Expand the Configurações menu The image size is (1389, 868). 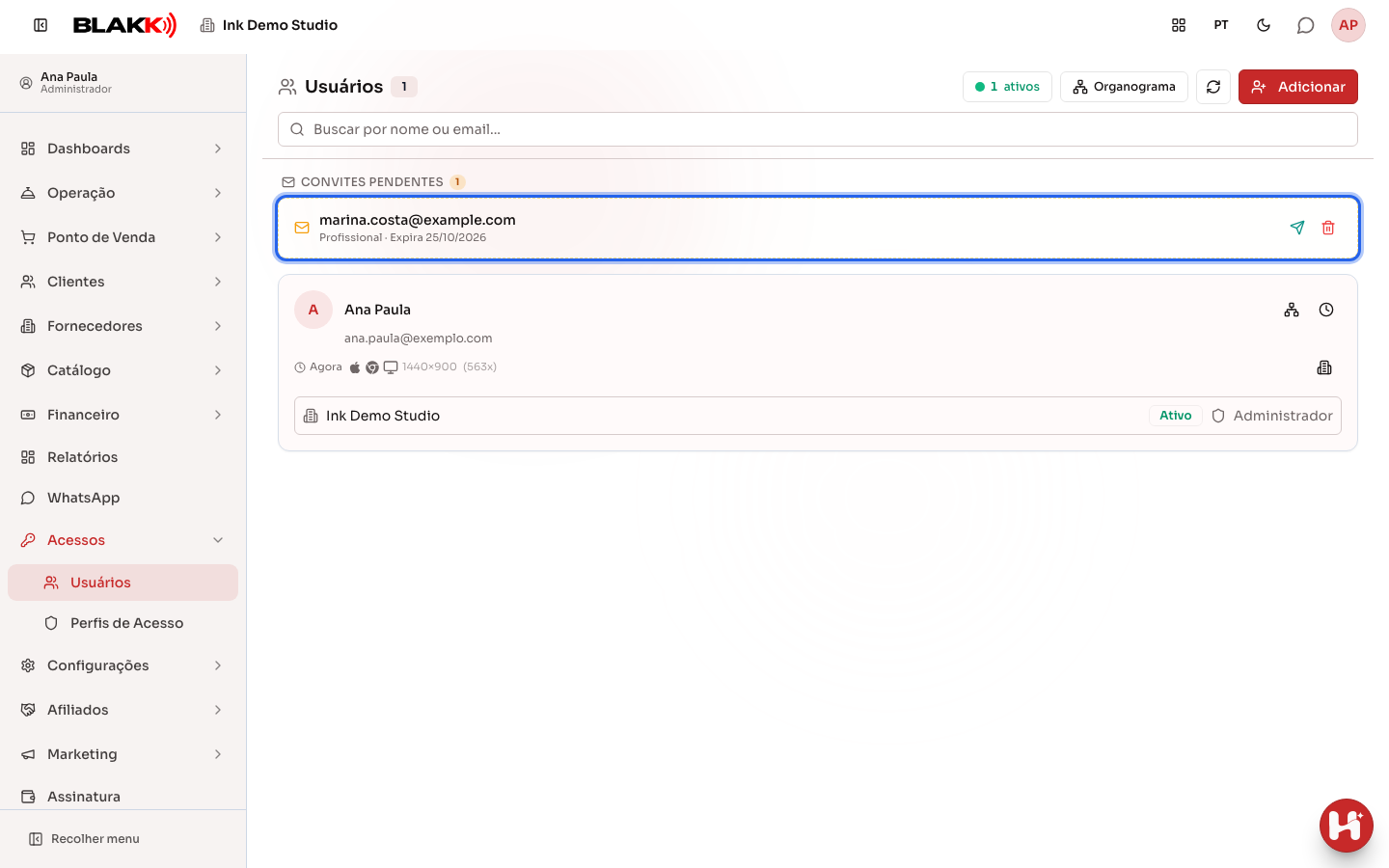[123, 665]
